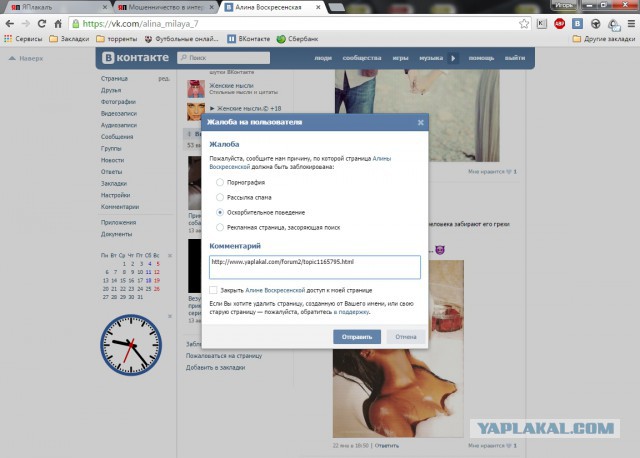This screenshot has width=640, height=458.
Task: Click the Отправить button
Action: click(x=357, y=337)
